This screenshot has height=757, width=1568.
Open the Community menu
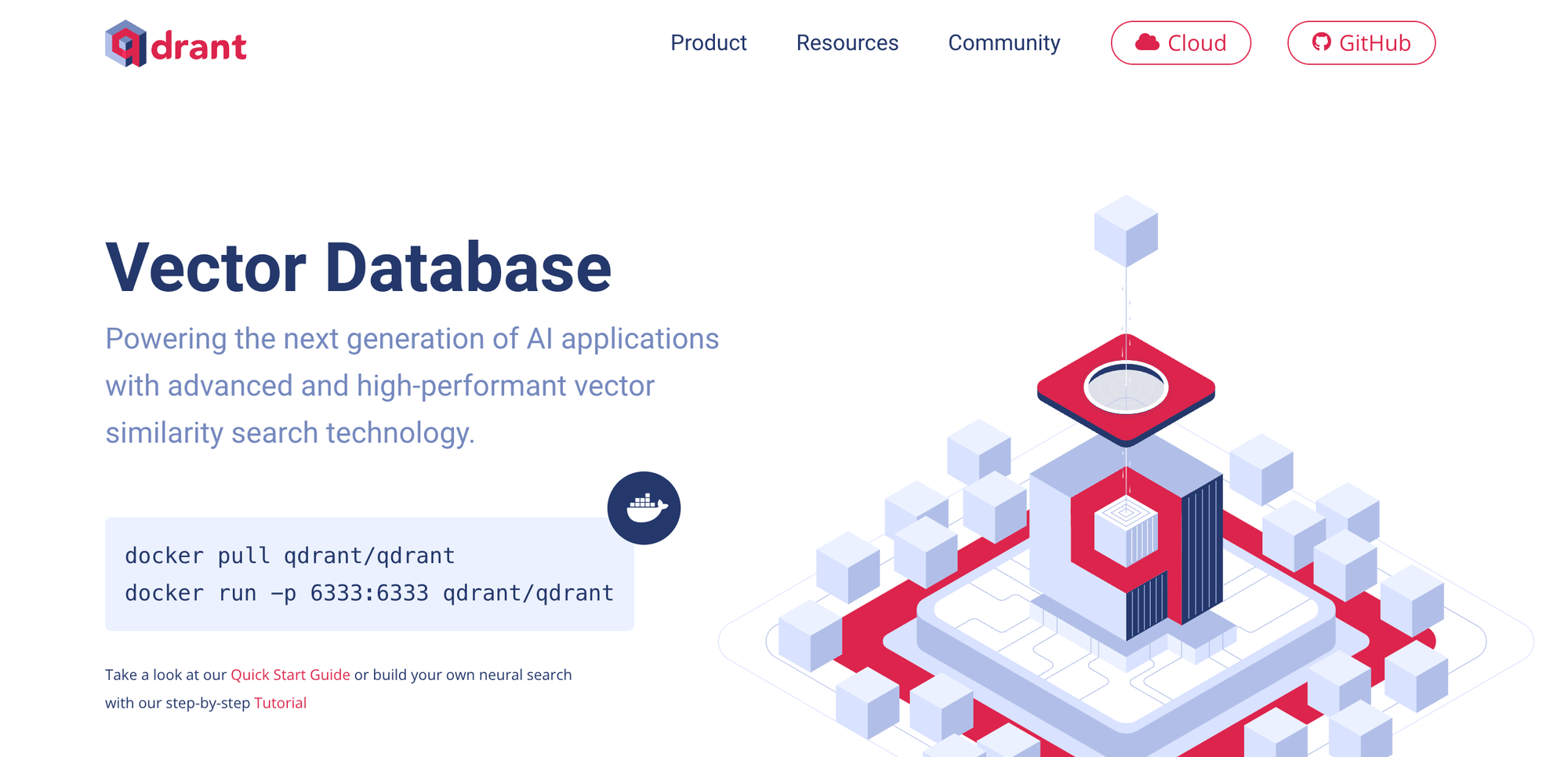(x=1004, y=43)
